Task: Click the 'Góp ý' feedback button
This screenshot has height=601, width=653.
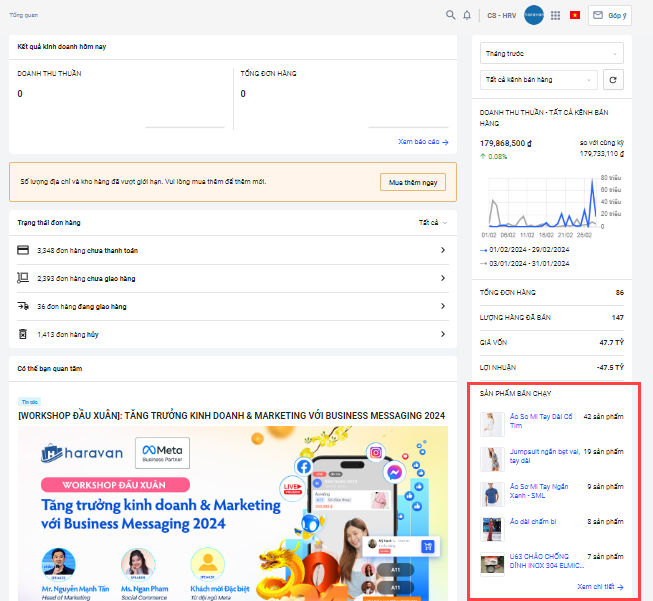Action: coord(611,15)
